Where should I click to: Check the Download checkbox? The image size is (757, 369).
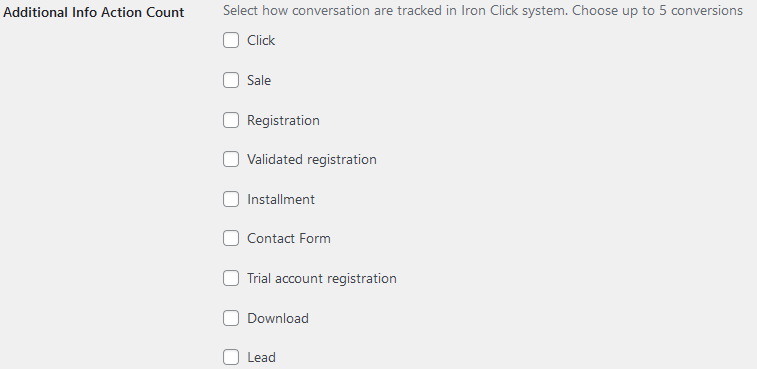pos(231,318)
